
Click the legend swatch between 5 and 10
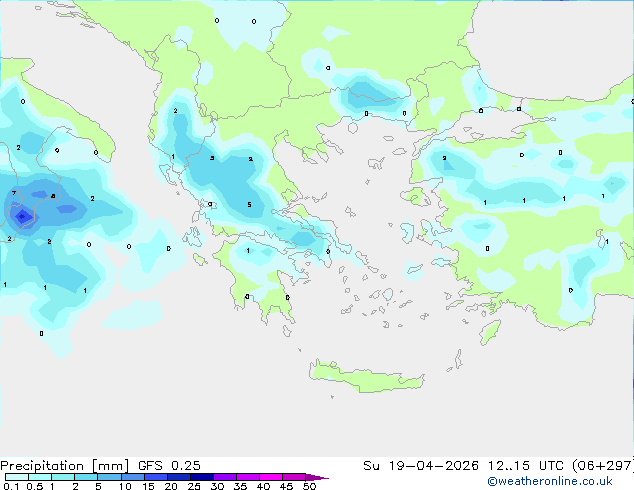tap(109, 477)
